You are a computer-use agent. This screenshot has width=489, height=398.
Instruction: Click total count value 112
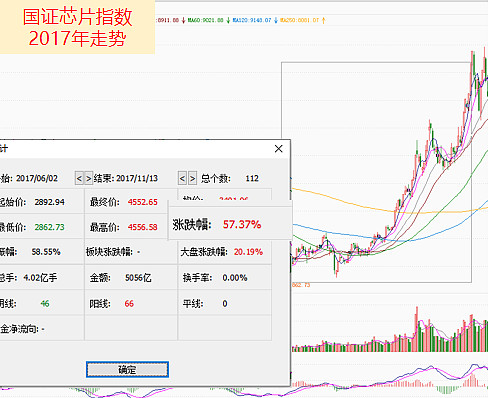(x=252, y=178)
